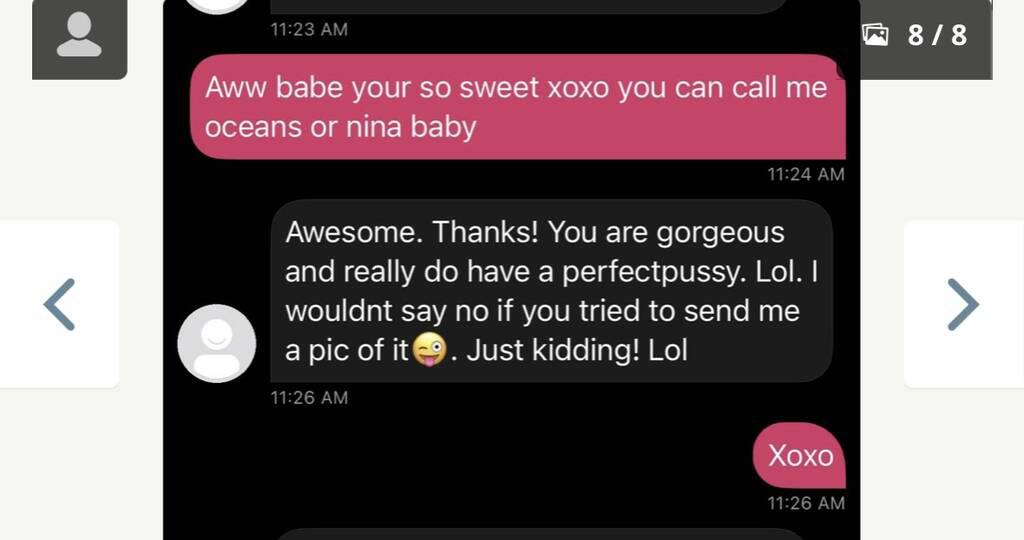Click the "8 / 8" image counter
Image resolution: width=1024 pixels, height=540 pixels.
(937, 35)
